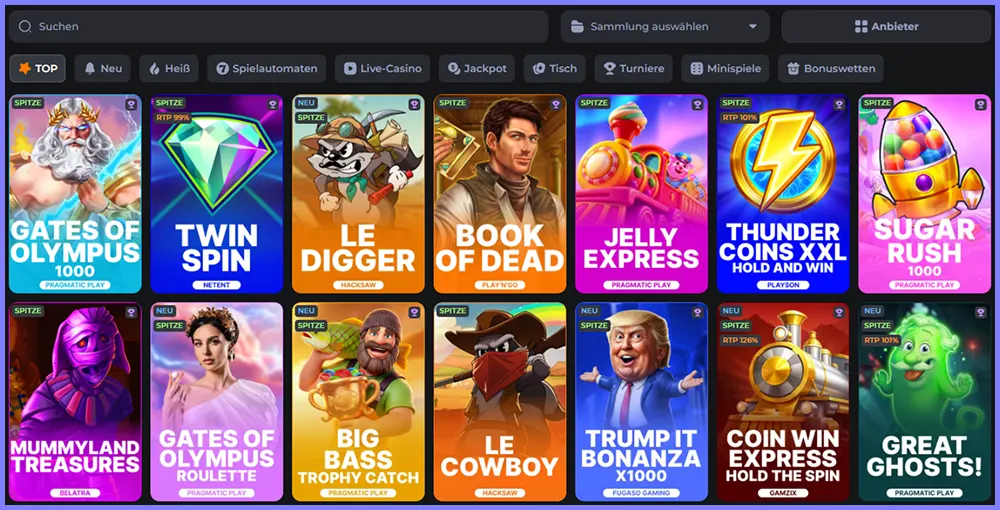Play the Le Digger slot
This screenshot has height=510, width=1000.
pos(358,194)
